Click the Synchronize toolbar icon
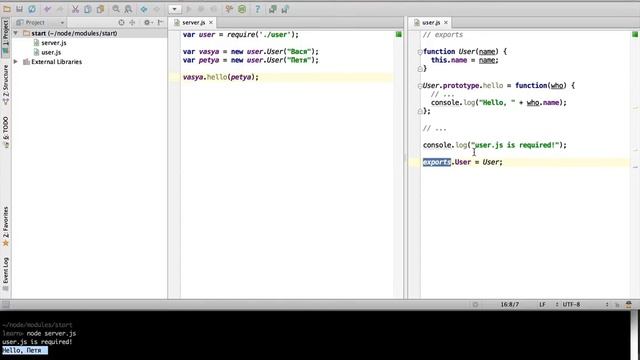Image resolution: width=640 pixels, height=360 pixels. (x=32, y=9)
